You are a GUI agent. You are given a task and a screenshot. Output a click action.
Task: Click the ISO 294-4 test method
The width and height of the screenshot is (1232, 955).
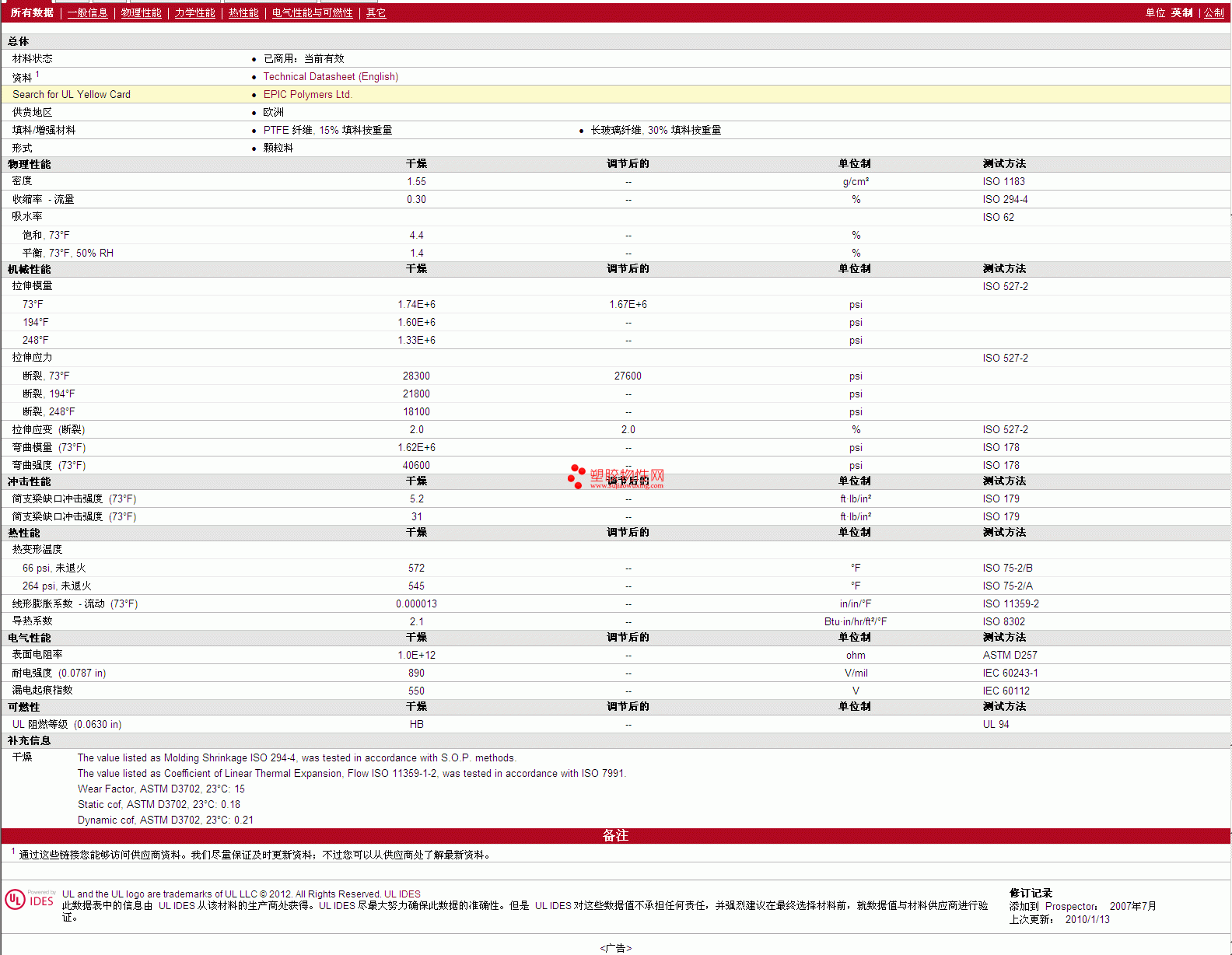point(1005,199)
